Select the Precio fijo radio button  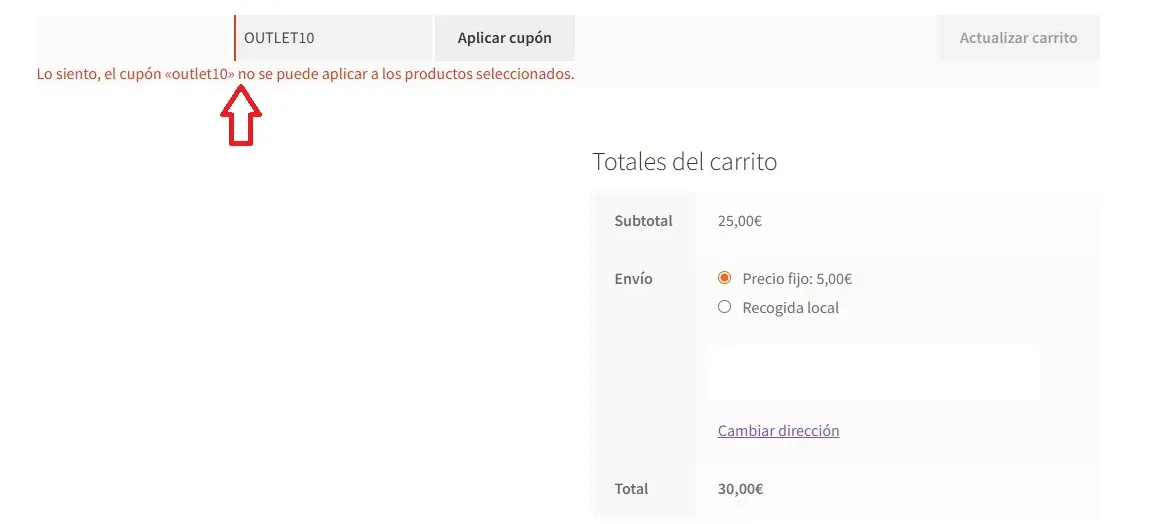tap(725, 279)
